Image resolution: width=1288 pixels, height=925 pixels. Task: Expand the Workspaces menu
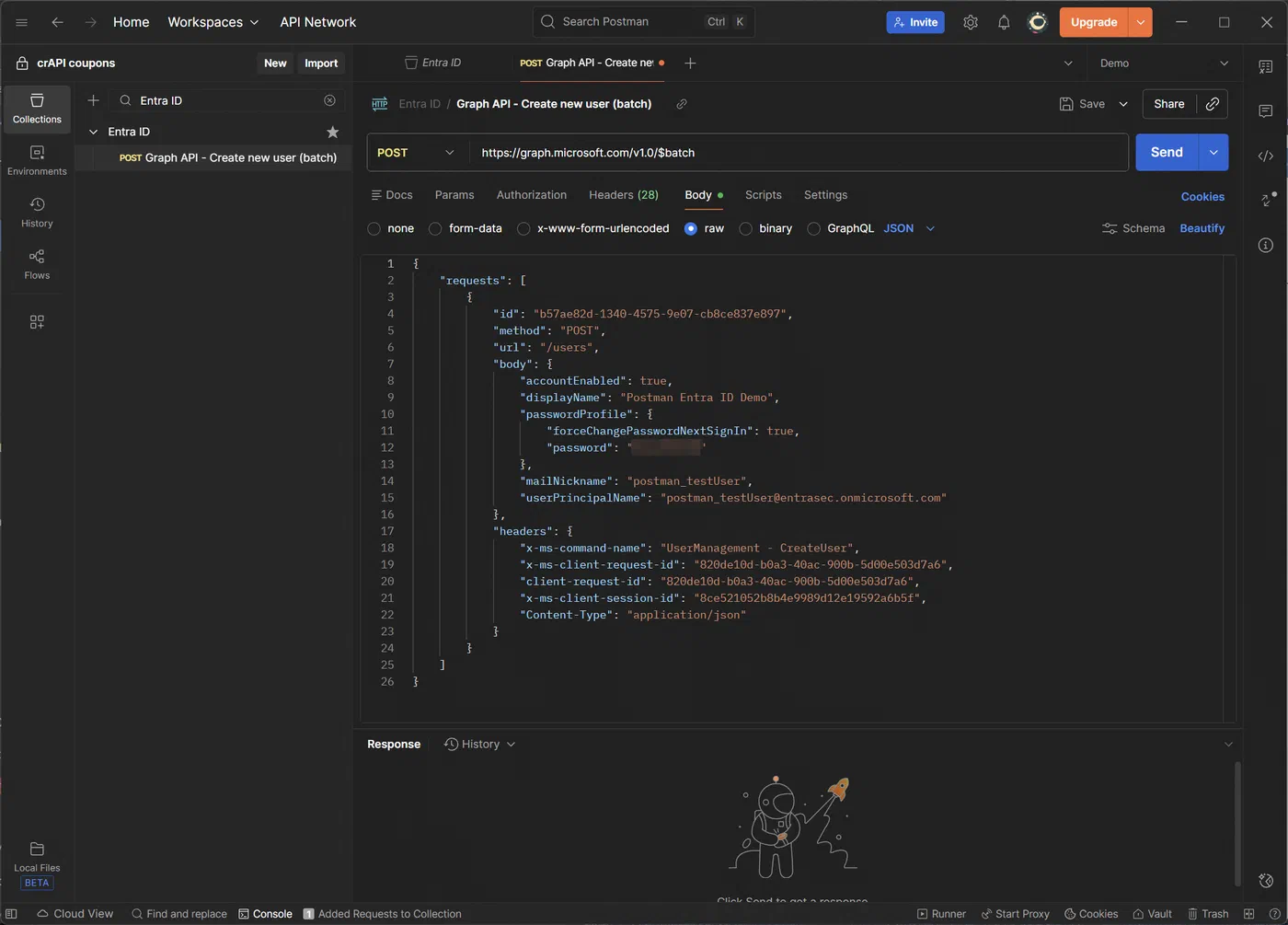coord(213,22)
